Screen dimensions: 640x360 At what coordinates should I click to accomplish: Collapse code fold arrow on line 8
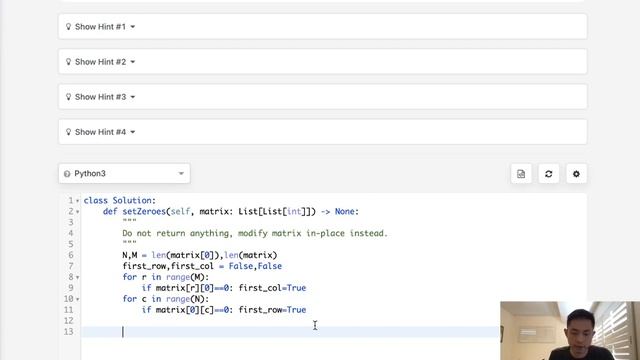[78, 278]
